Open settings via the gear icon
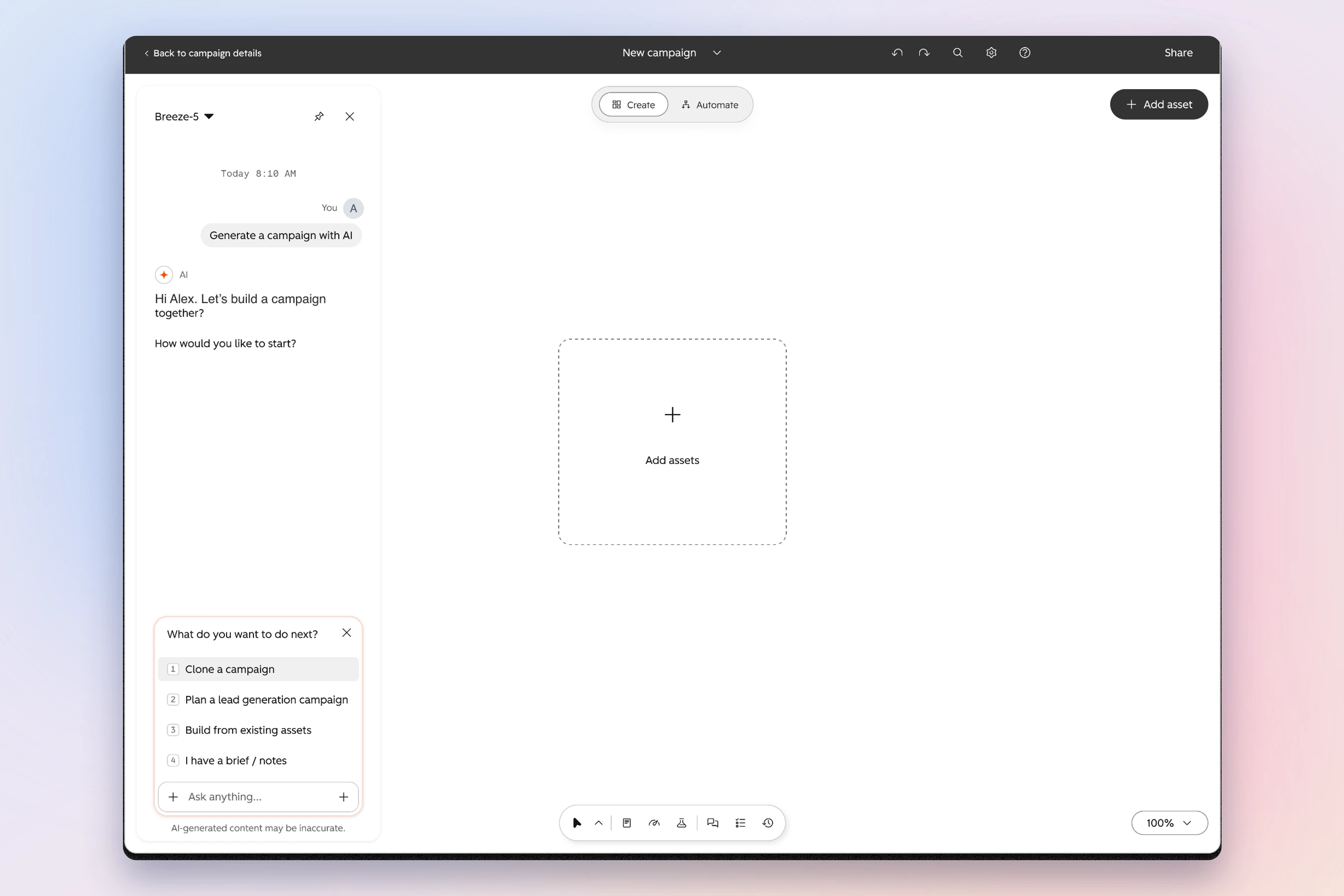The image size is (1344, 896). [992, 53]
